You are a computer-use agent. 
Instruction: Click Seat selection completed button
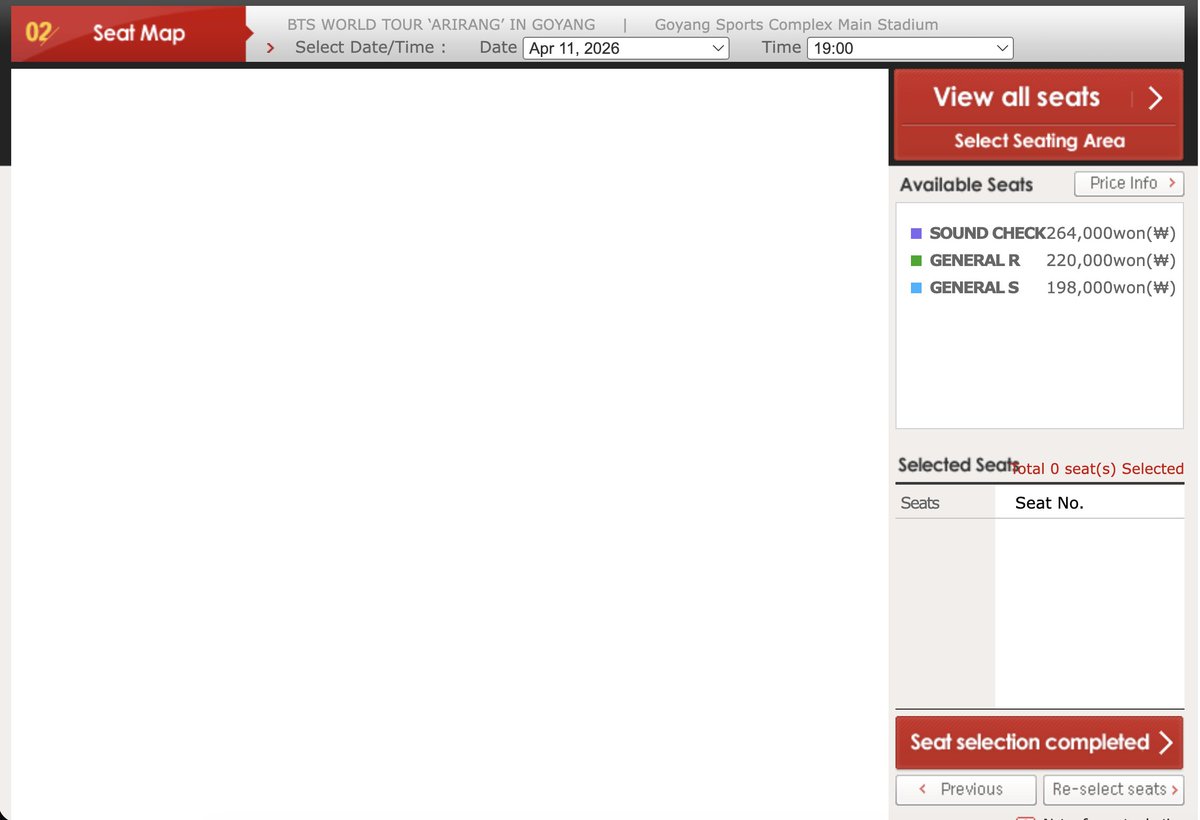1039,742
